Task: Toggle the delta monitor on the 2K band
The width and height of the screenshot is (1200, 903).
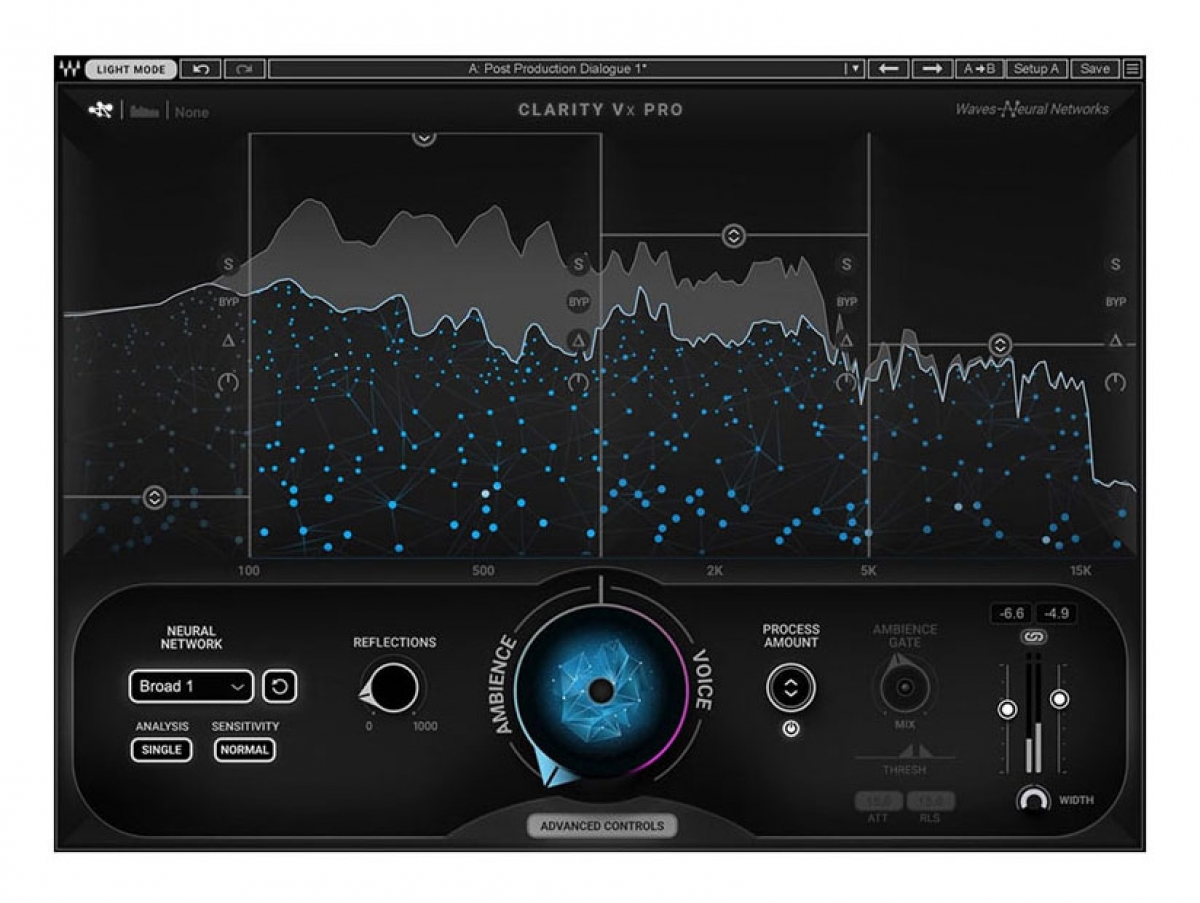Action: [x=846, y=341]
